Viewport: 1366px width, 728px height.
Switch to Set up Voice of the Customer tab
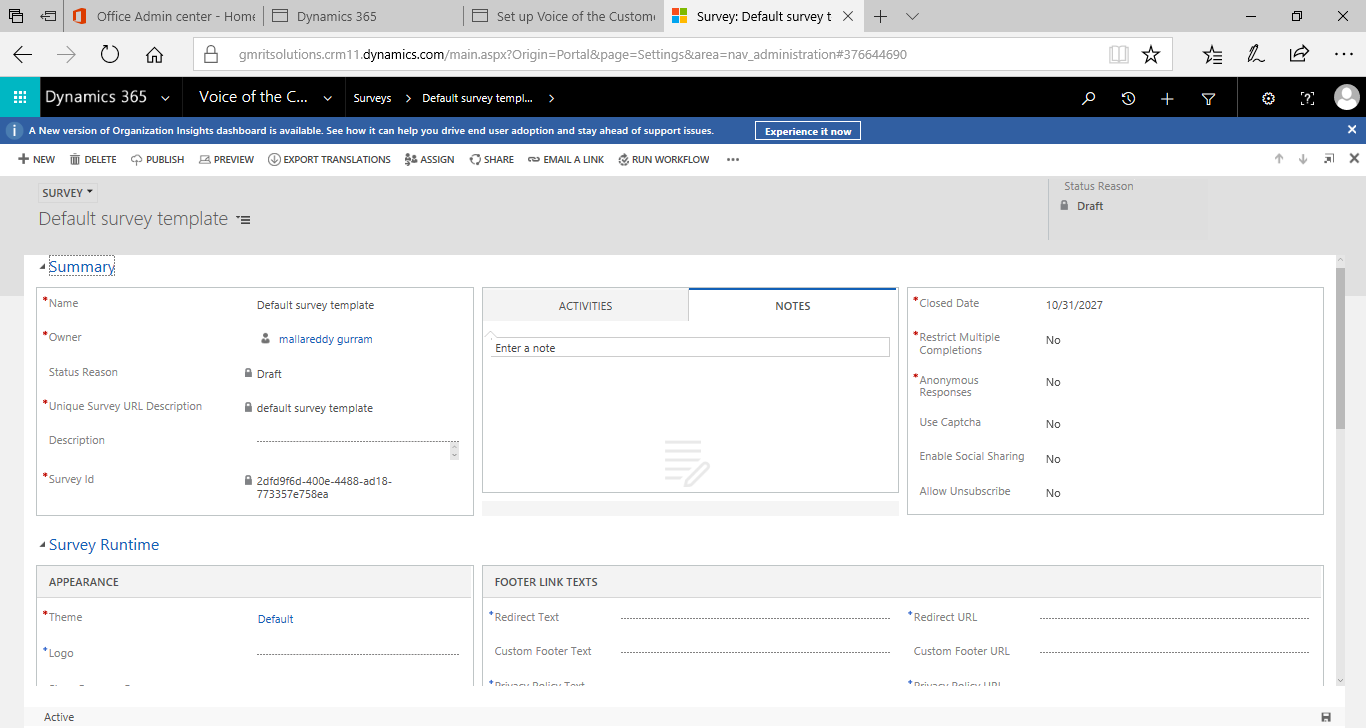coord(564,16)
